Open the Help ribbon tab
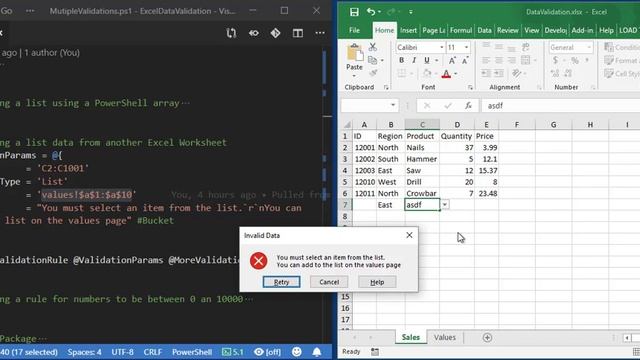Screen dimensions: 640x360 606,30
